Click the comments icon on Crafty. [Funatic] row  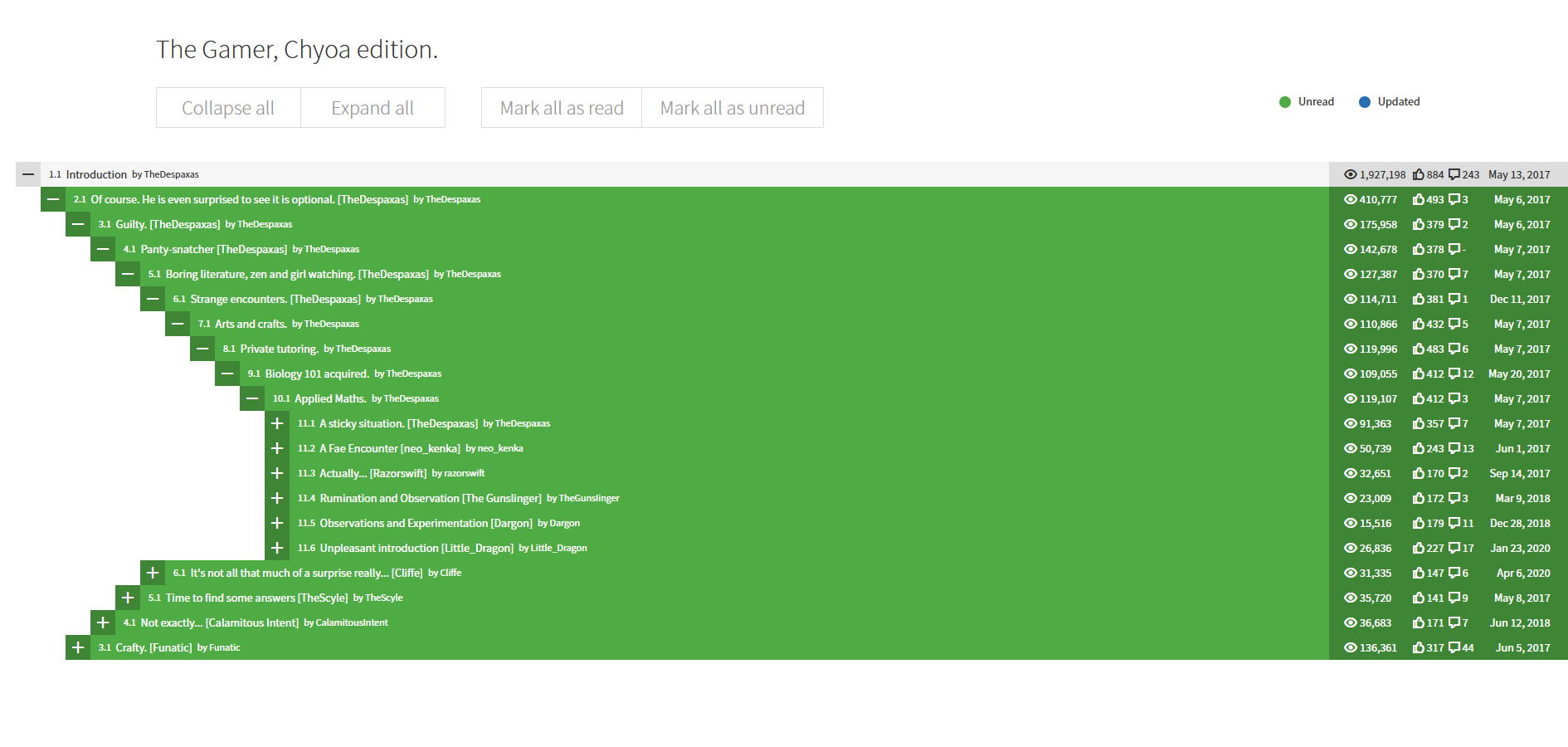pyautogui.click(x=1454, y=647)
